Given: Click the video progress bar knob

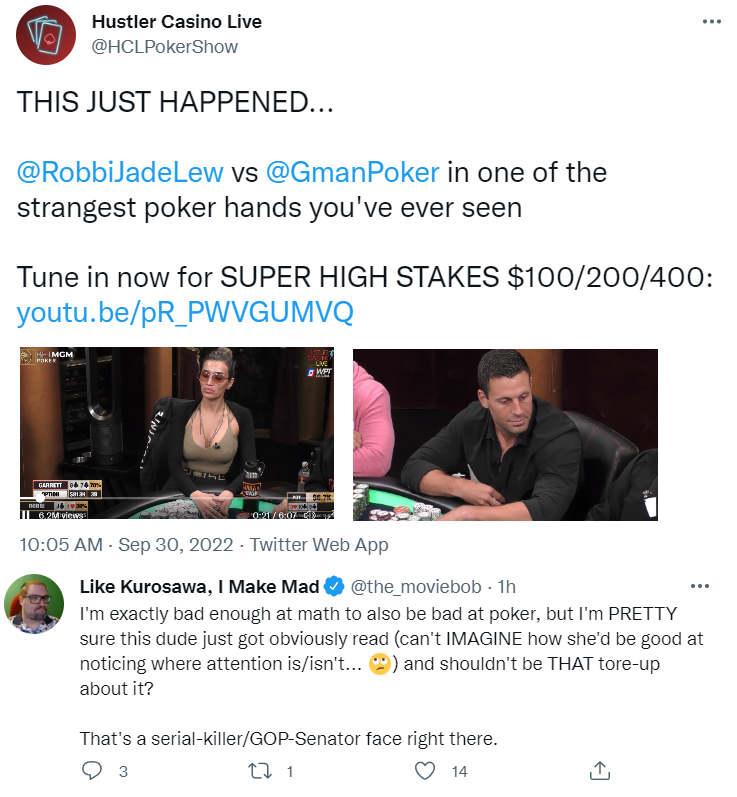Looking at the screenshot, I should click(x=41, y=498).
